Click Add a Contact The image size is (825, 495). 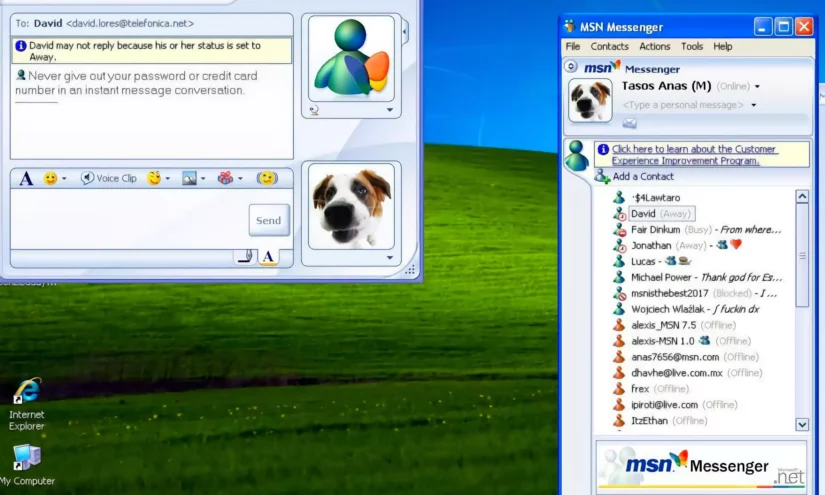click(x=634, y=176)
